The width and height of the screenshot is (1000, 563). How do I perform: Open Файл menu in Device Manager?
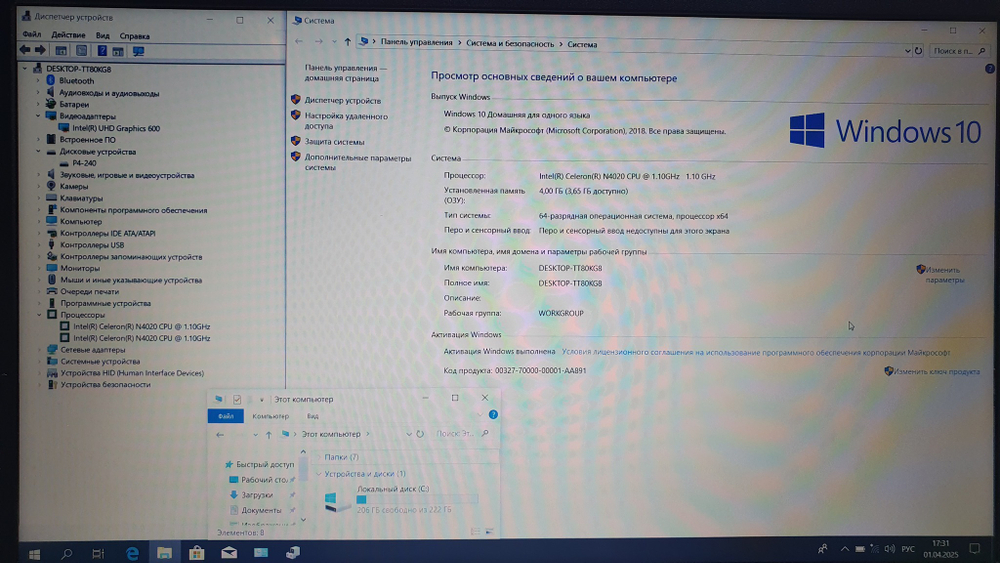(x=32, y=35)
